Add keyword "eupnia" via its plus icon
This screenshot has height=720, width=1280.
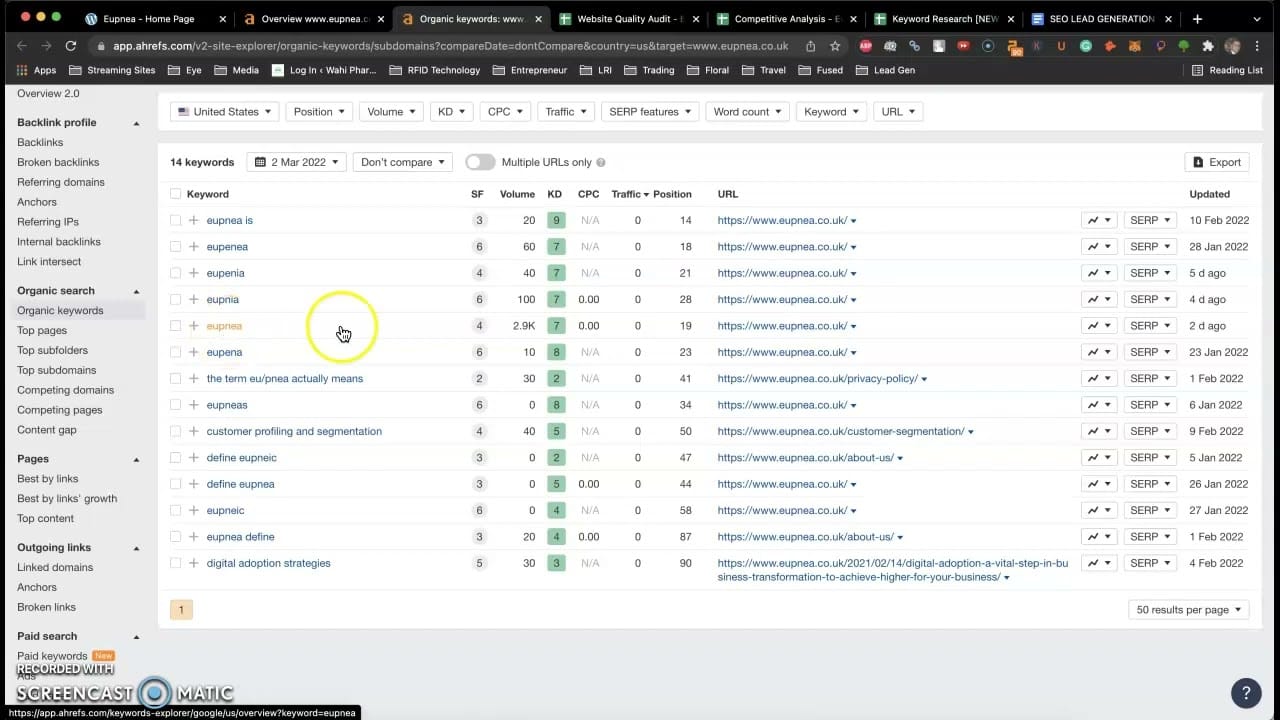coord(191,299)
